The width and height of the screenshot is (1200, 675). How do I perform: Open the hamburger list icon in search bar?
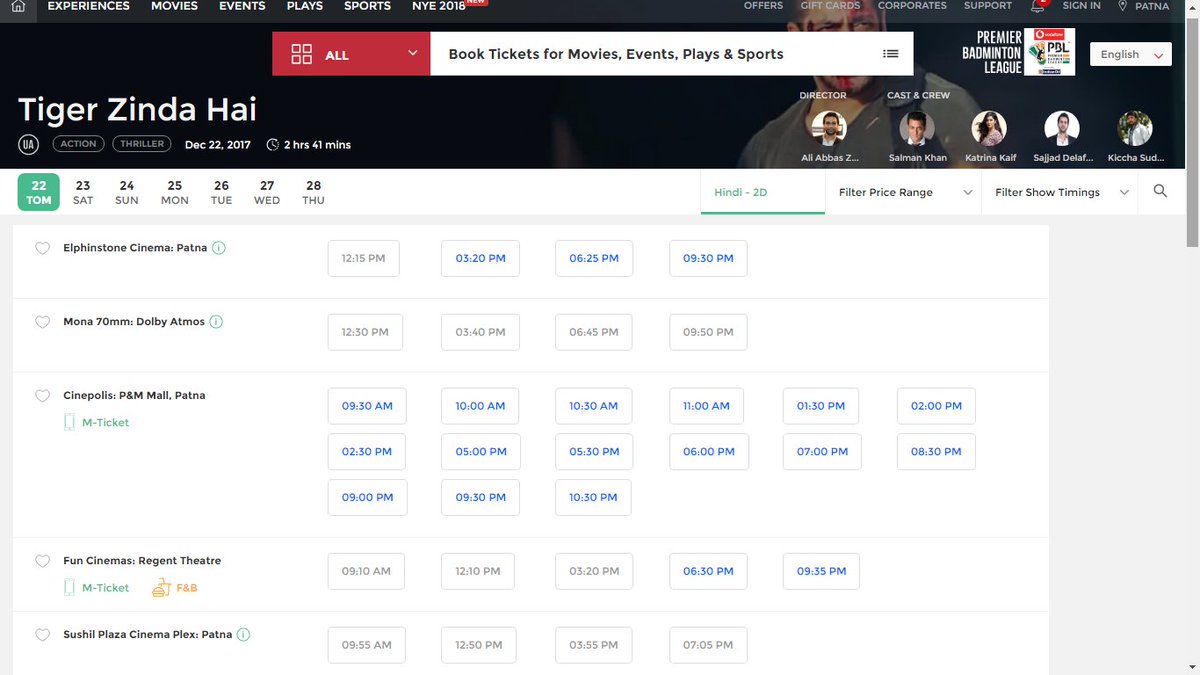click(891, 54)
